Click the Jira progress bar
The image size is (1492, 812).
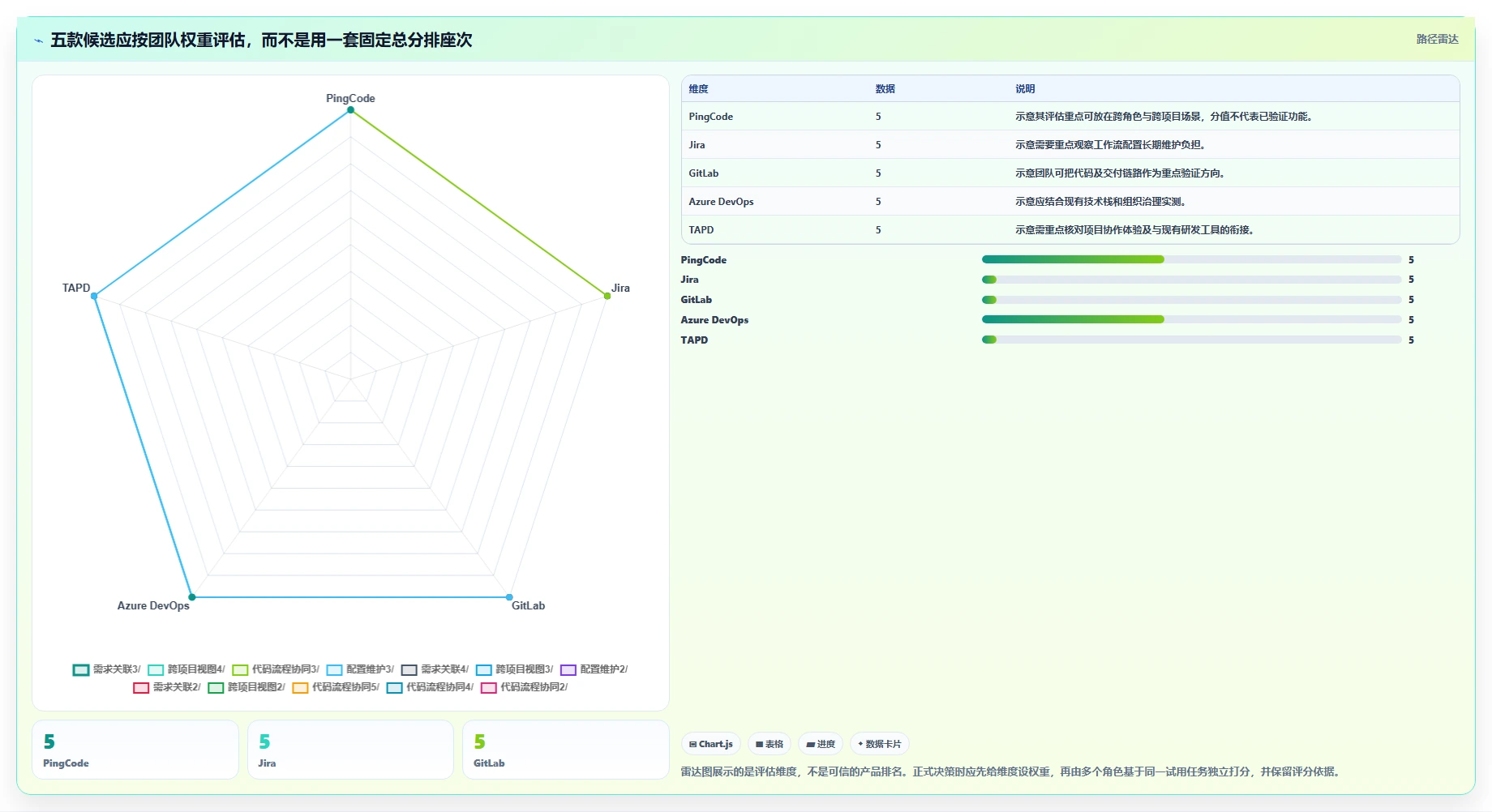click(x=1192, y=280)
